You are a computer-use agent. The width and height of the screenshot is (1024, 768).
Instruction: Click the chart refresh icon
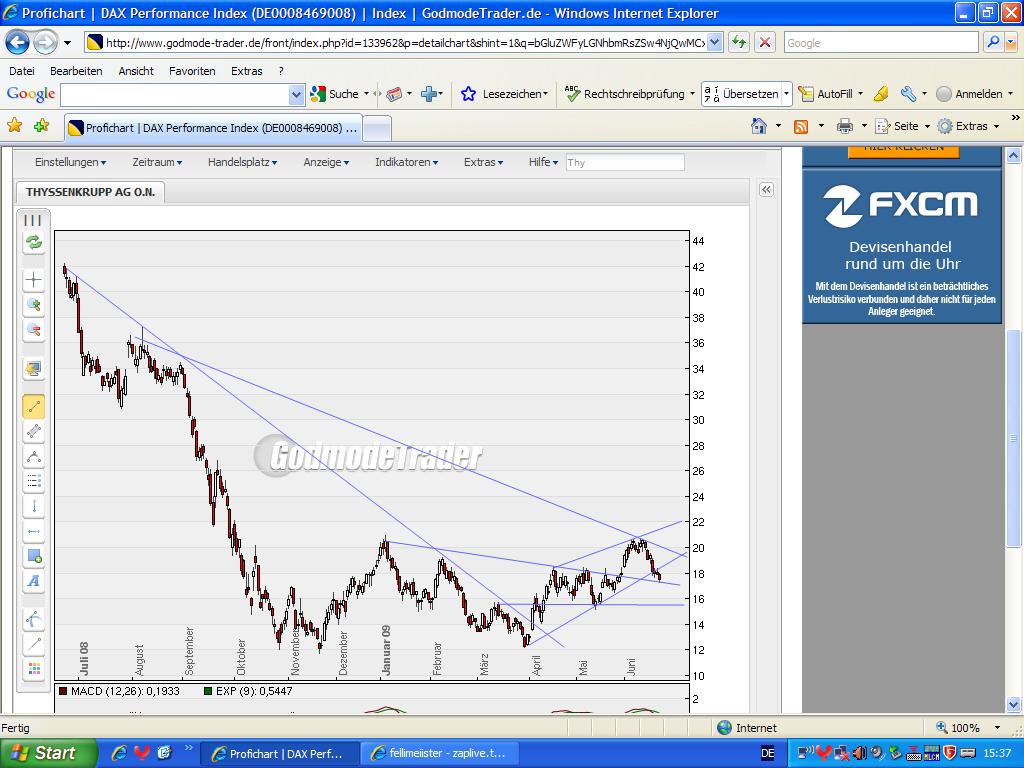[x=34, y=243]
